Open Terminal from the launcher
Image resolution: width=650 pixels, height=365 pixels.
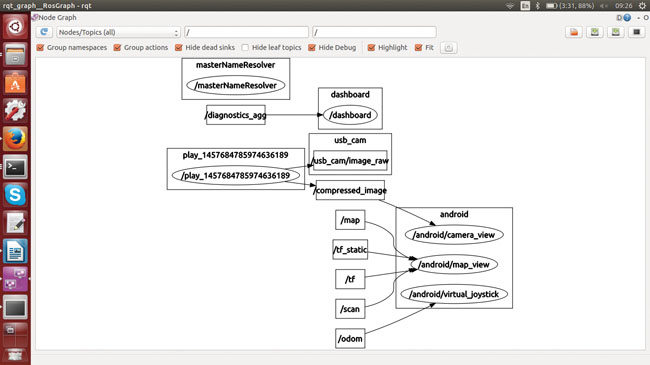click(x=15, y=167)
